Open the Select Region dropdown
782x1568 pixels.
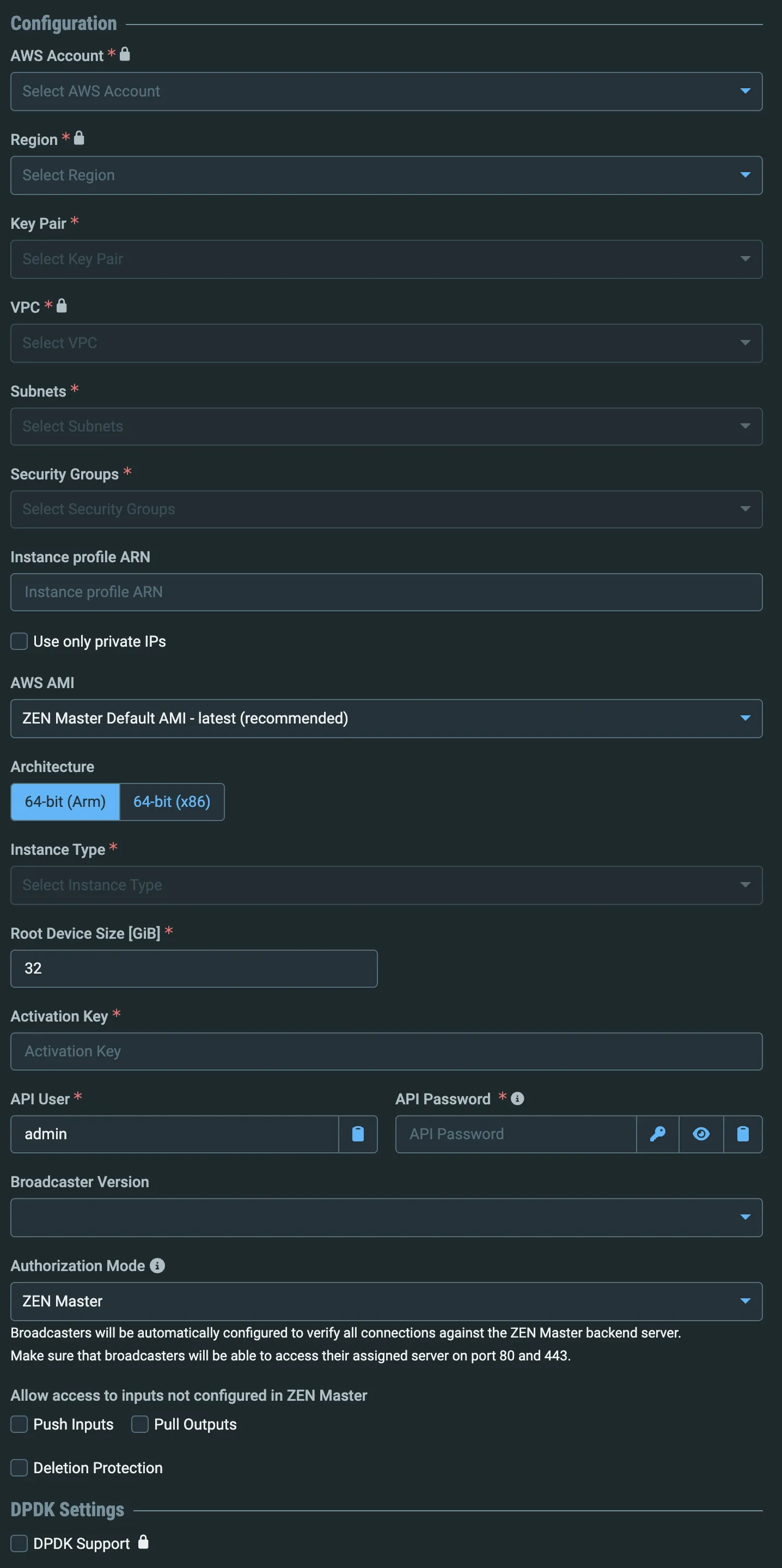[387, 175]
